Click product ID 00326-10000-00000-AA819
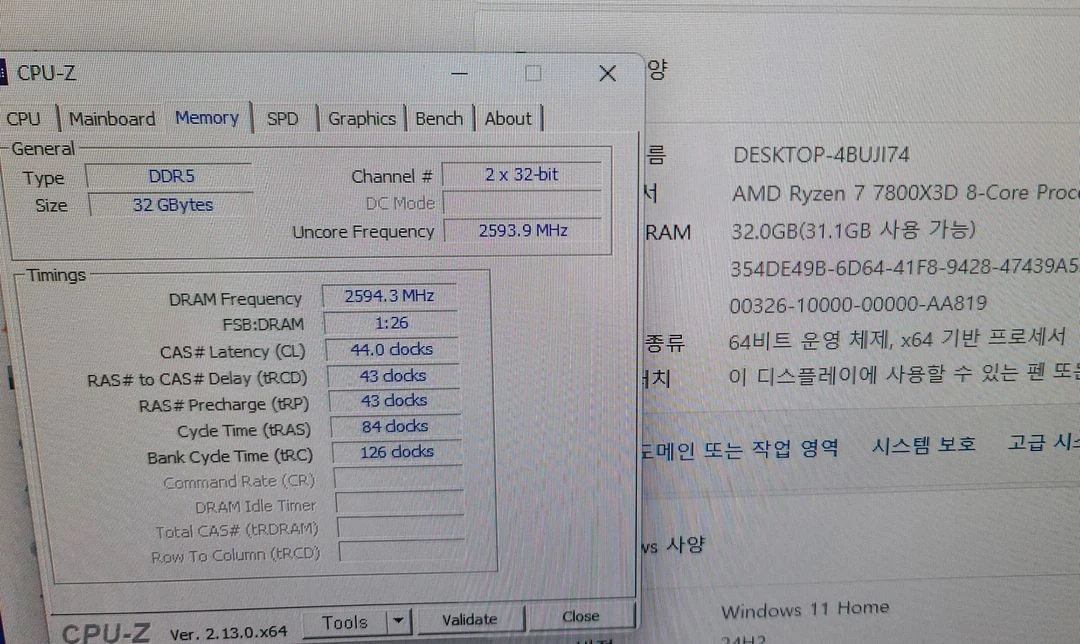The height and width of the screenshot is (644, 1080). [x=858, y=304]
